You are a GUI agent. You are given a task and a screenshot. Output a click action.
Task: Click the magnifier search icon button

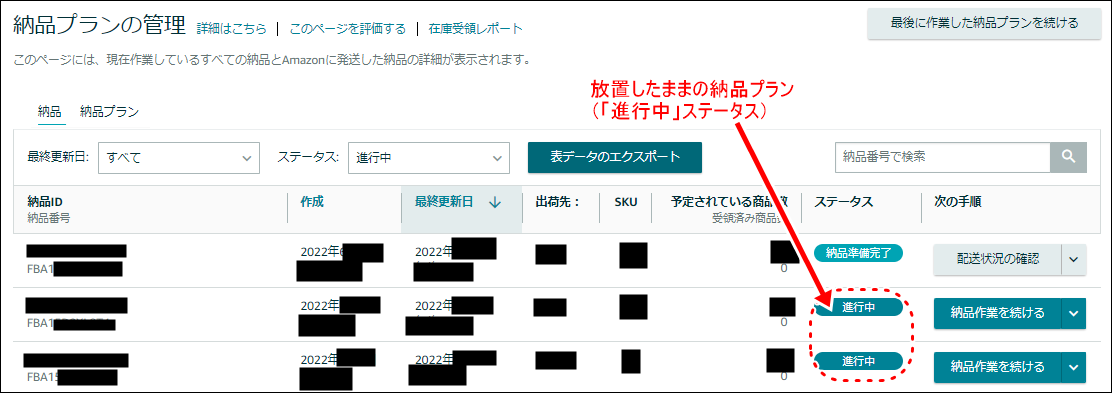pyautogui.click(x=1068, y=157)
